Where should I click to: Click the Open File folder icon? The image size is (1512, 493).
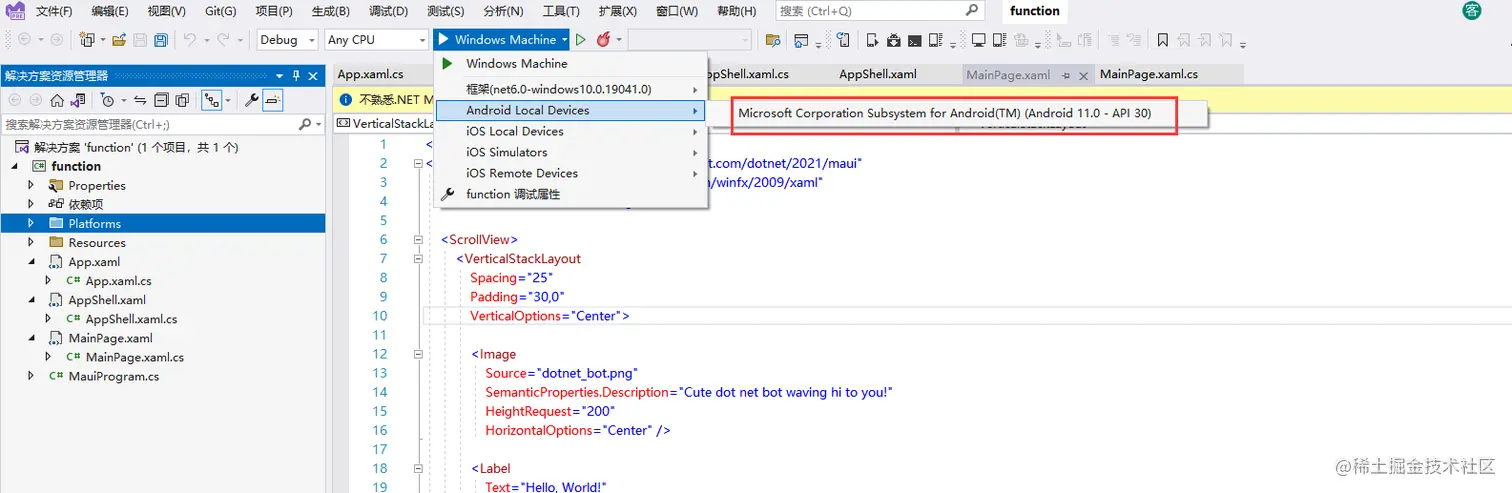coord(119,40)
